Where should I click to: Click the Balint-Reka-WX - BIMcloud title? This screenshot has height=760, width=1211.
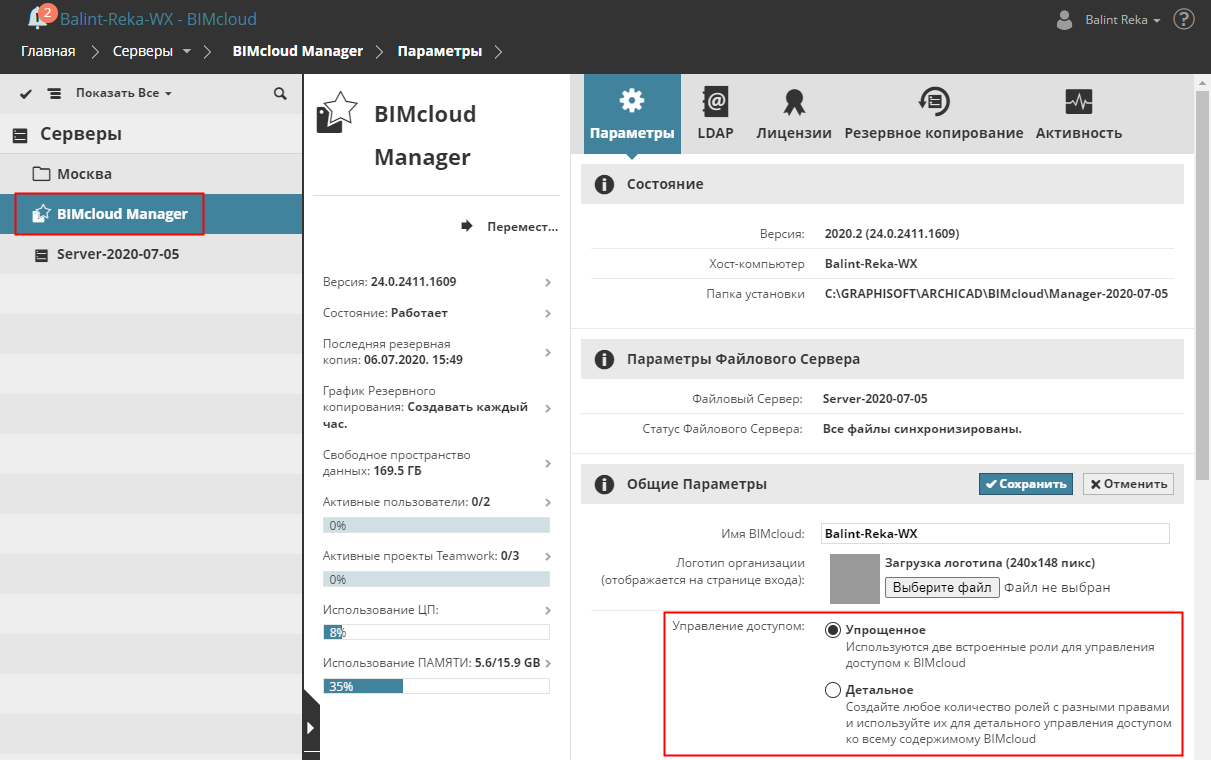(x=159, y=19)
